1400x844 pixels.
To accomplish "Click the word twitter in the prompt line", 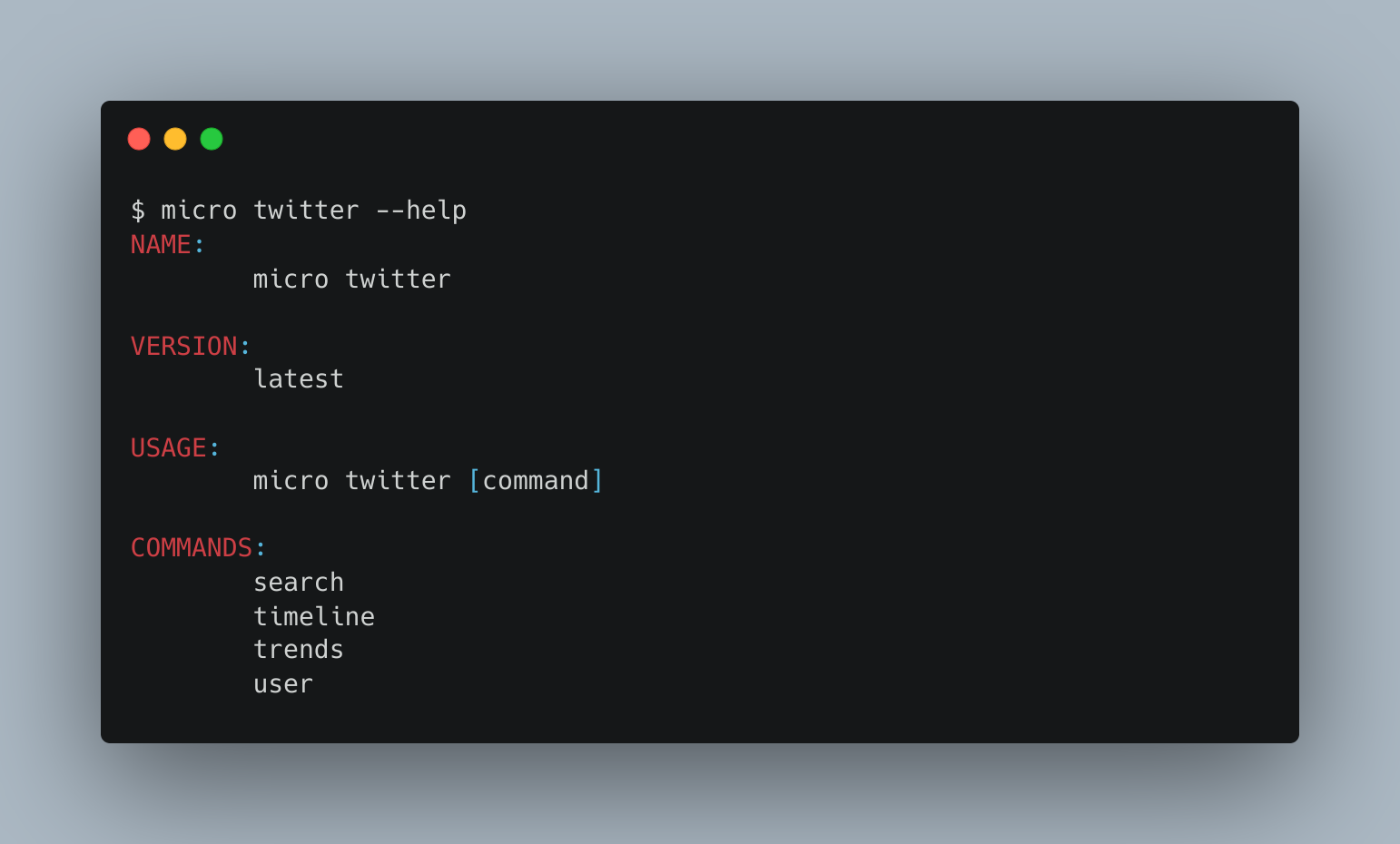I will (306, 211).
